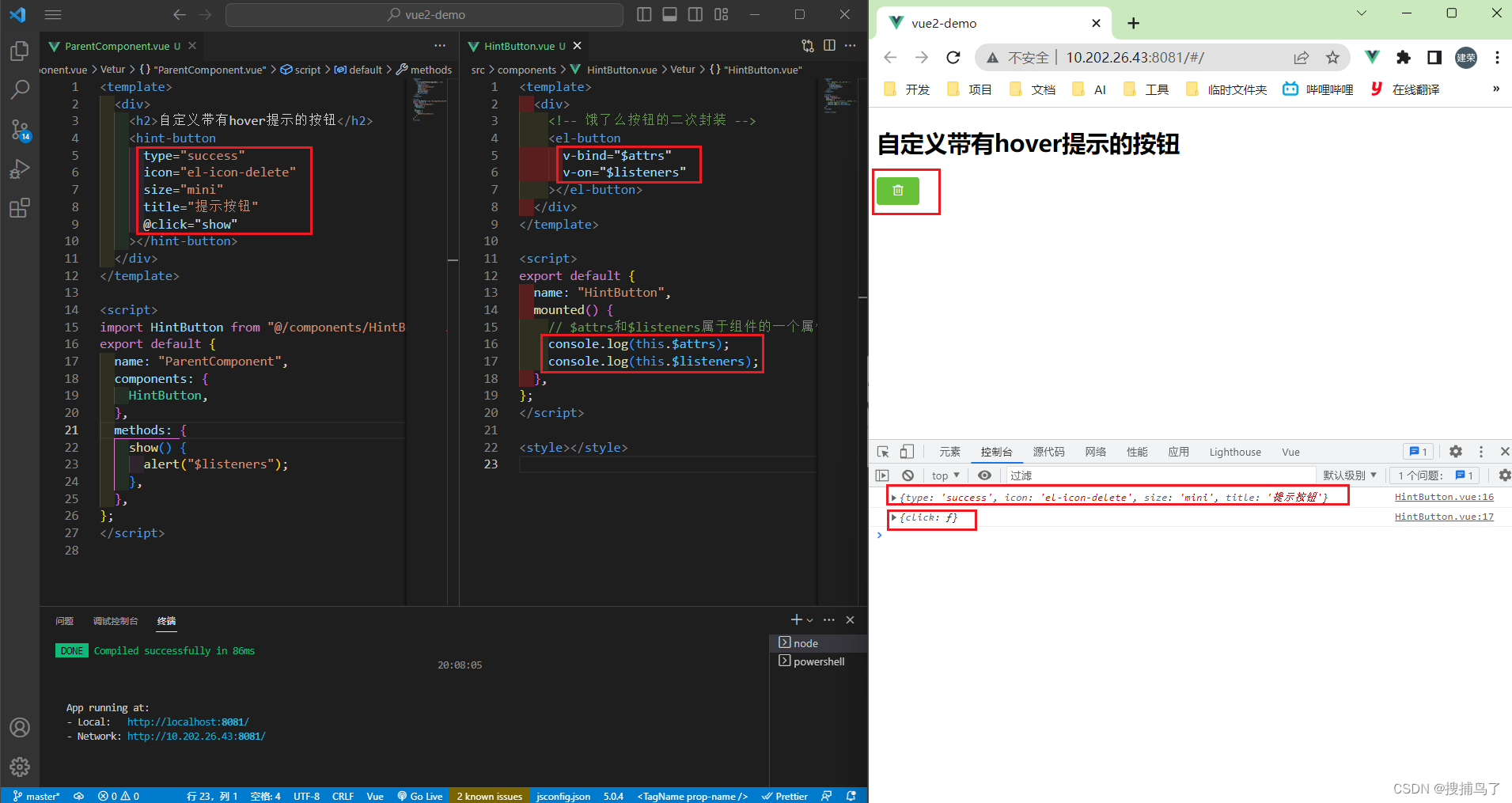The image size is (1512, 803).
Task: Bookmark this page with star icon
Action: pyautogui.click(x=1333, y=57)
